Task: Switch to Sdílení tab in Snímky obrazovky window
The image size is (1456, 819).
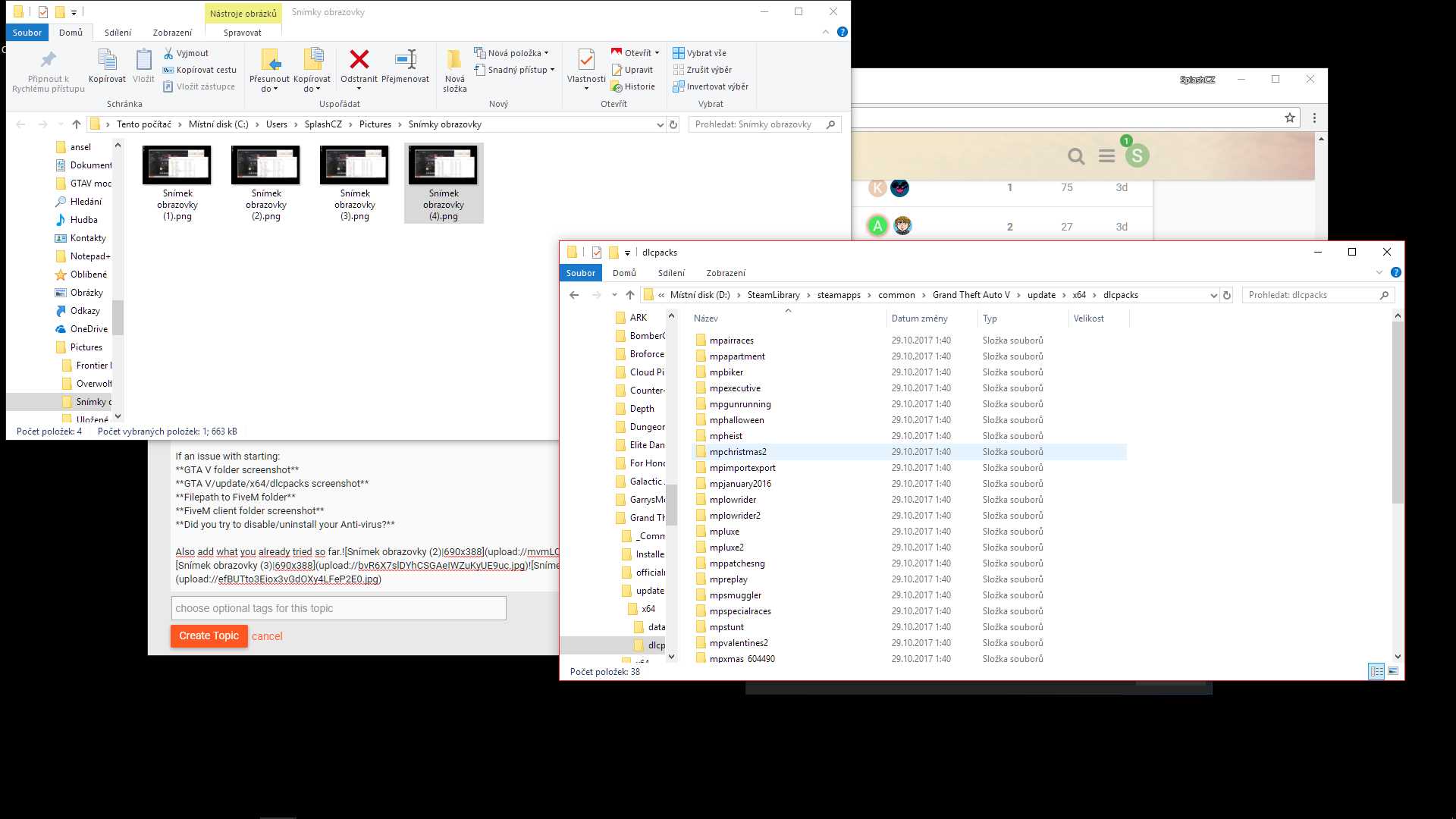Action: click(x=118, y=33)
